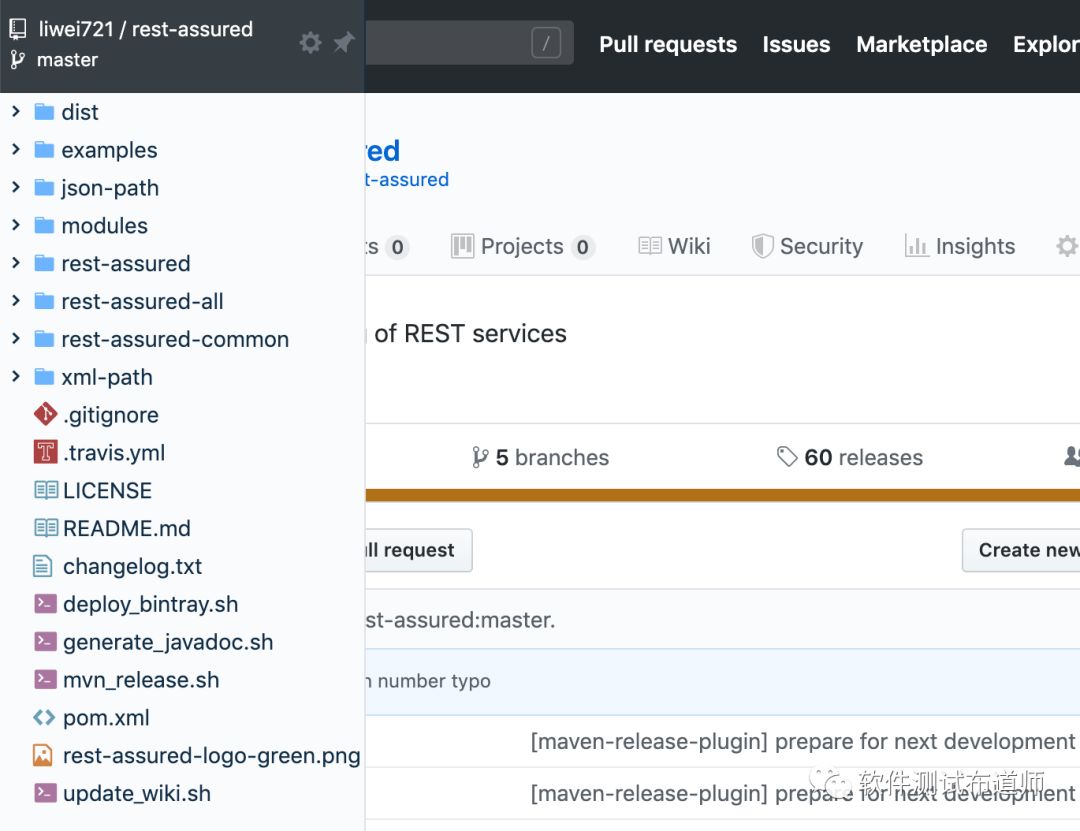Click the changelog.txt document icon
1080x831 pixels.
point(43,566)
